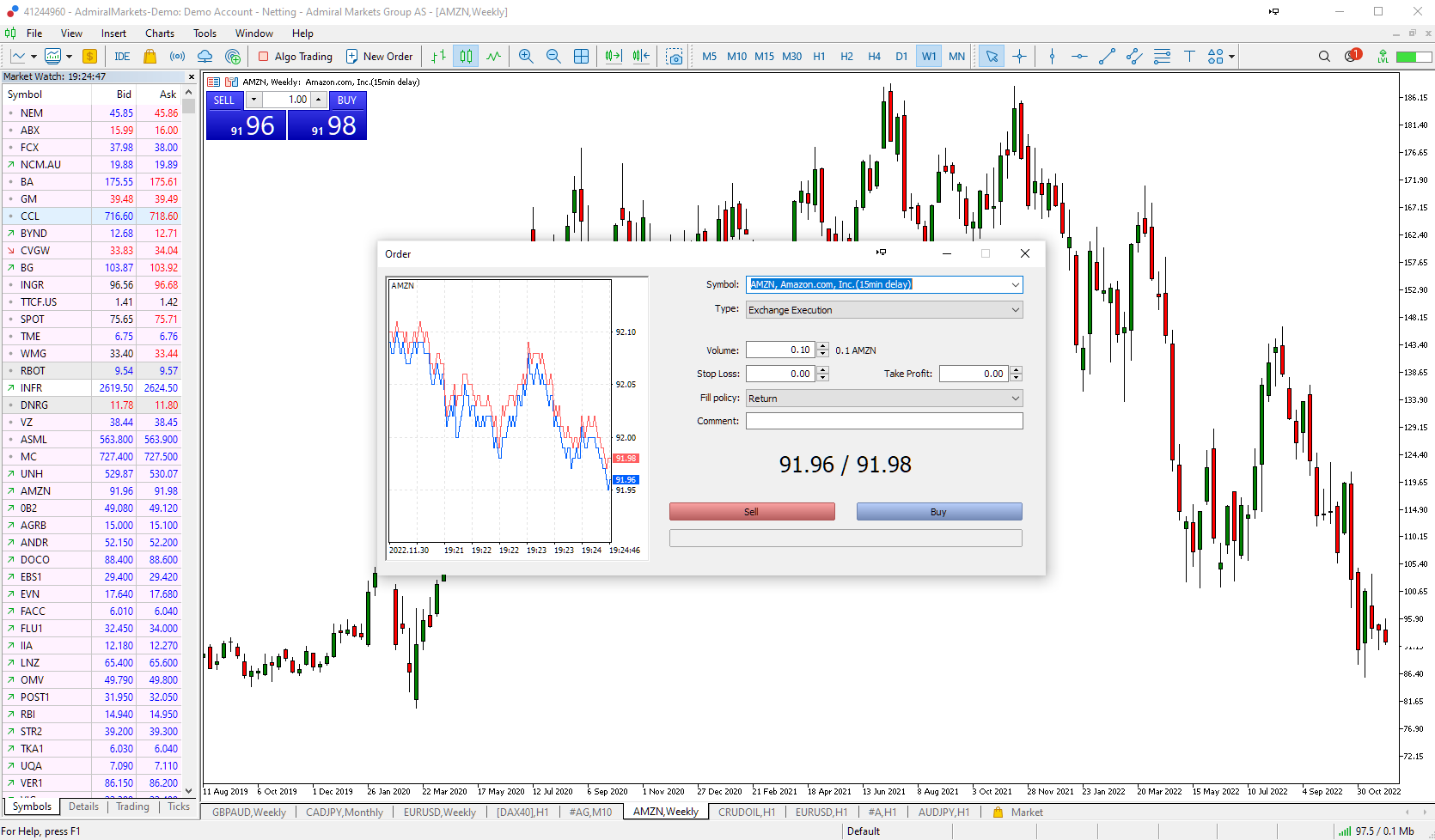
Task: Switch chart to MN timeframe
Action: pos(956,57)
